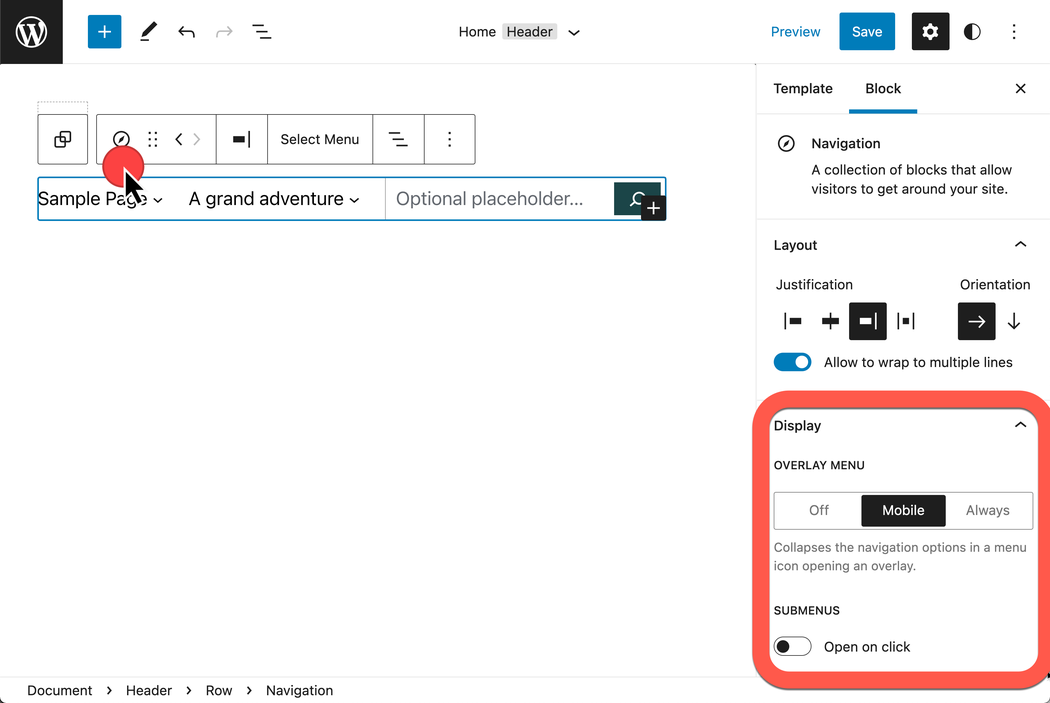Click the Undo arrow
1050x703 pixels.
point(186,32)
